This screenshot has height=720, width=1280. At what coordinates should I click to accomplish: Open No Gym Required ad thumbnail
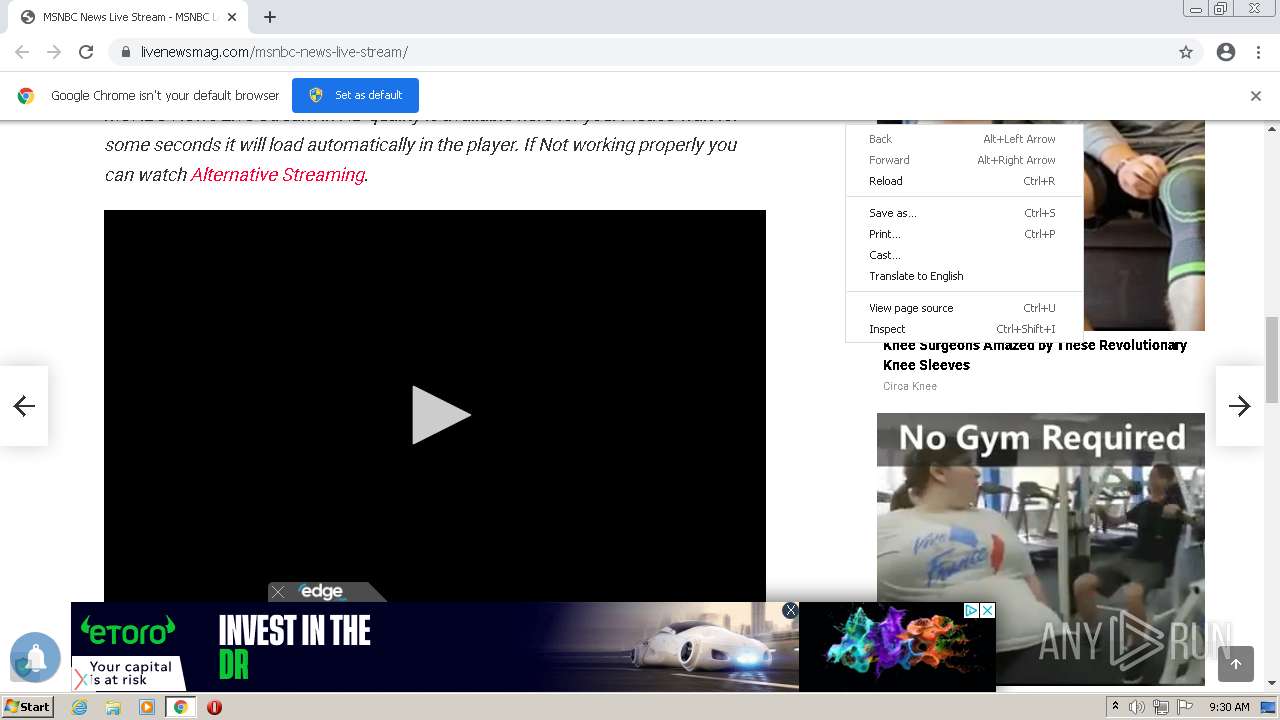(x=1040, y=548)
